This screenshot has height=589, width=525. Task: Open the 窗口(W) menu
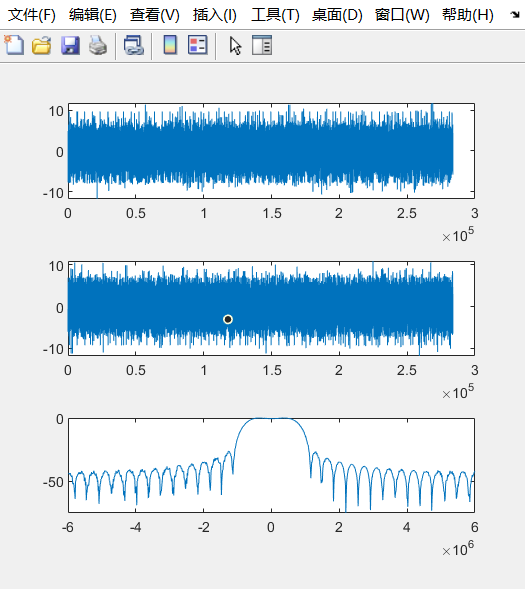click(x=402, y=15)
